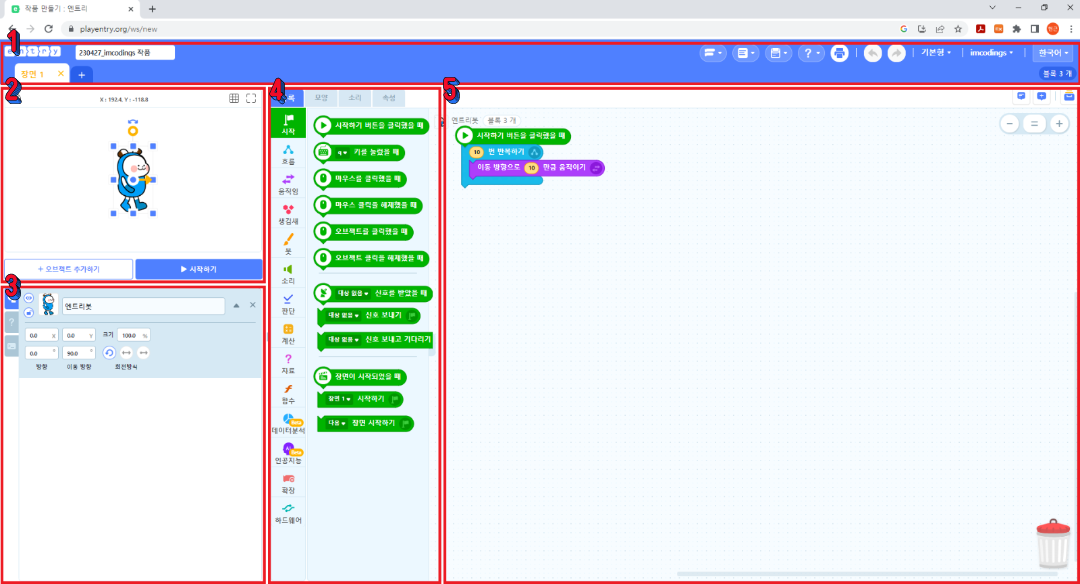This screenshot has height=584, width=1080.
Task: Select the 자료 block category
Action: coord(288,363)
